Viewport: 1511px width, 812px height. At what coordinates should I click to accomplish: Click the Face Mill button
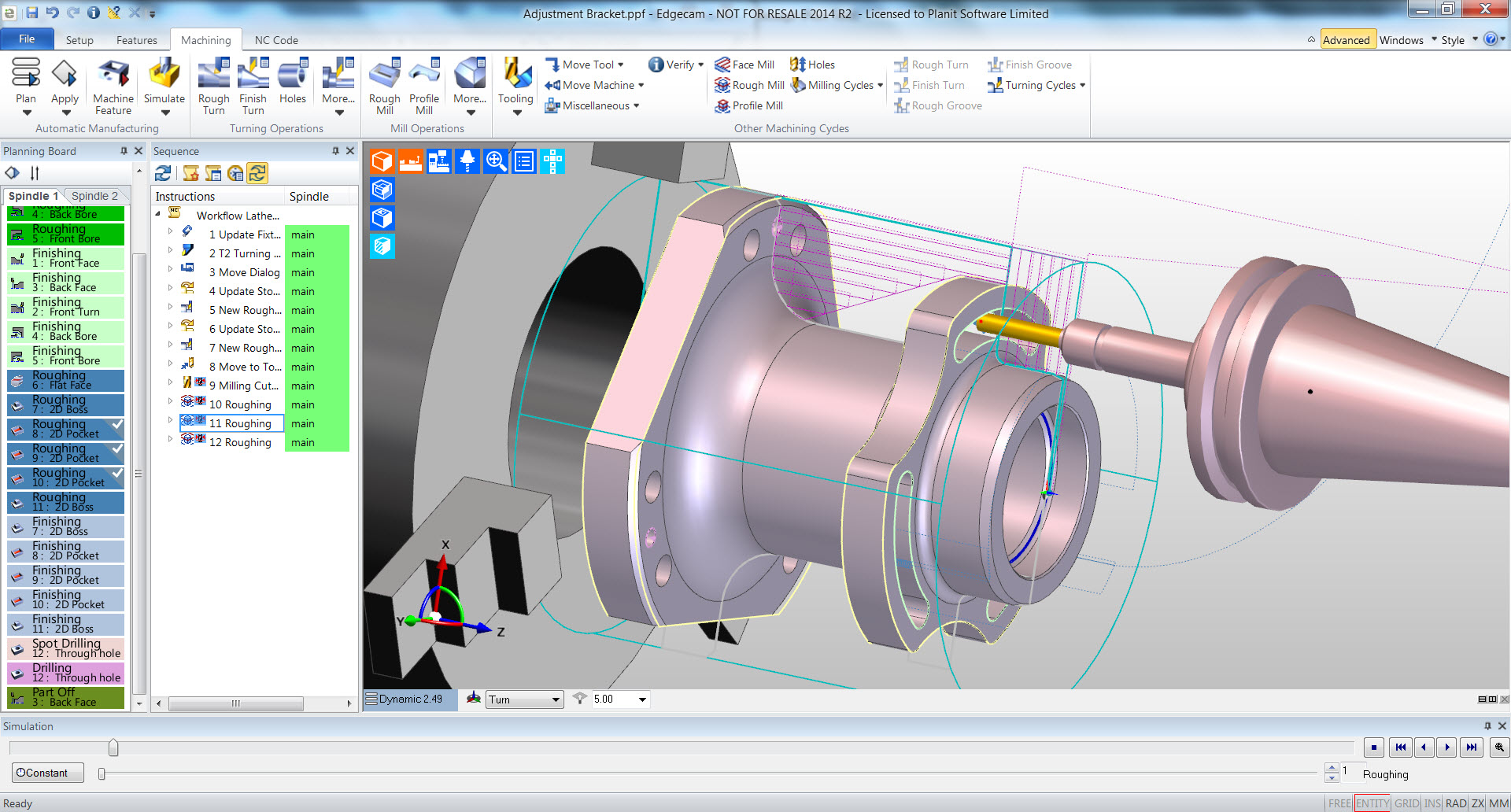(x=744, y=65)
